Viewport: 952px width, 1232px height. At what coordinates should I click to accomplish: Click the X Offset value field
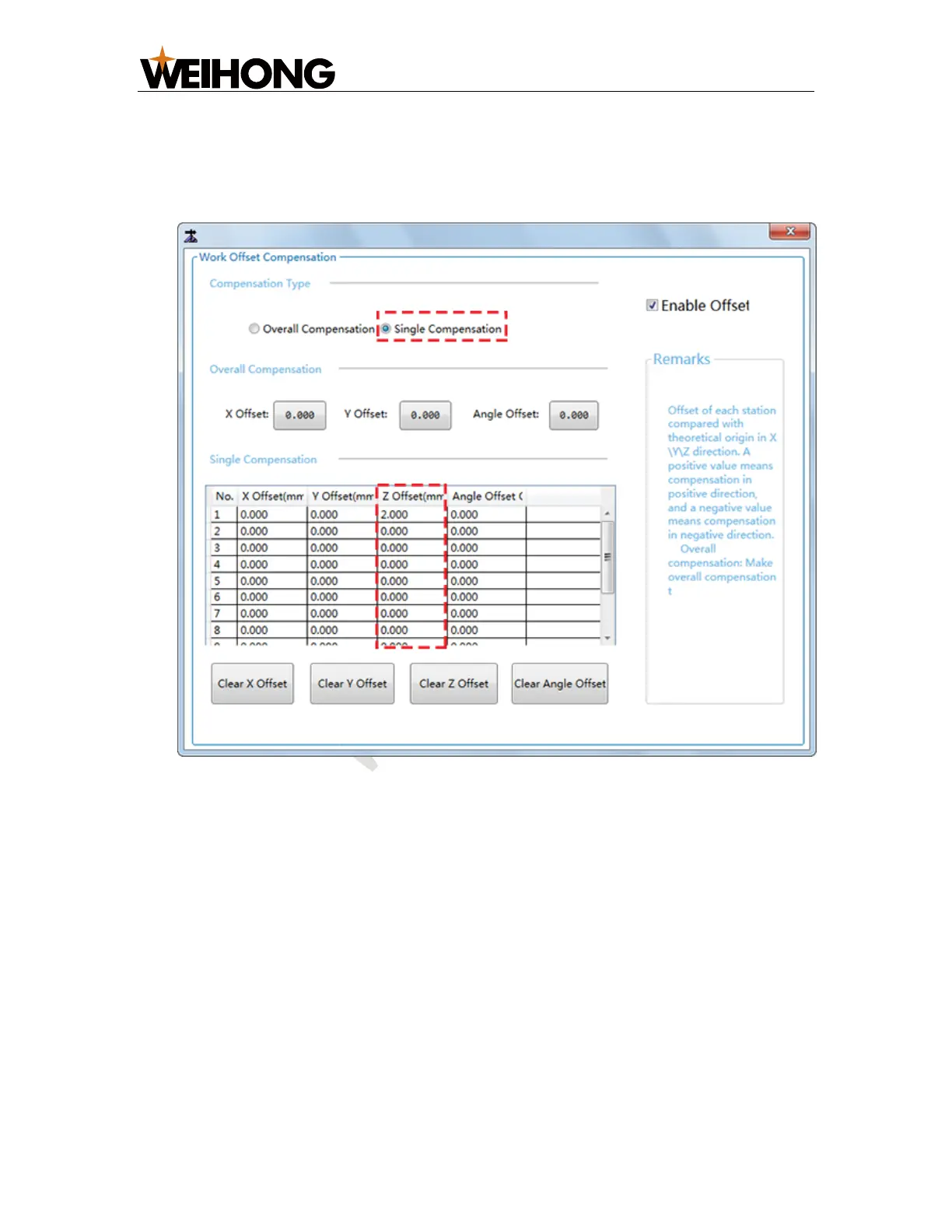click(x=299, y=415)
